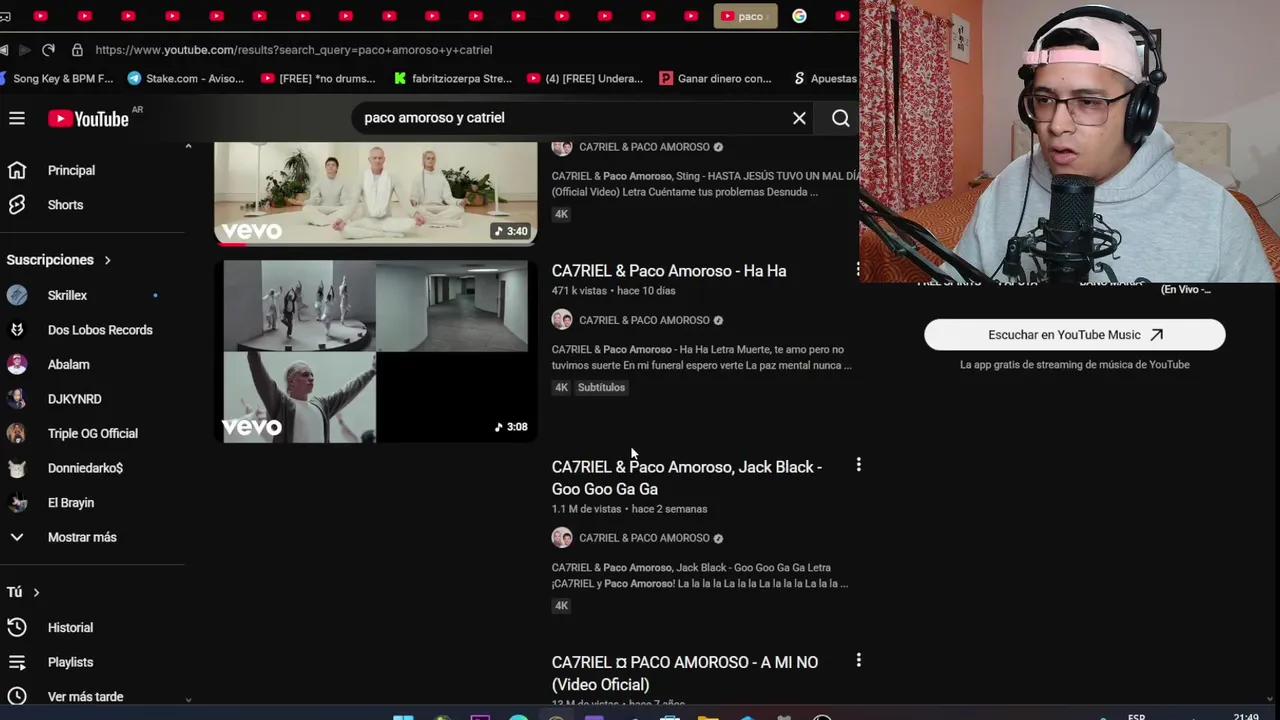
Task: Switch to the Google browser tab
Action: (x=799, y=16)
